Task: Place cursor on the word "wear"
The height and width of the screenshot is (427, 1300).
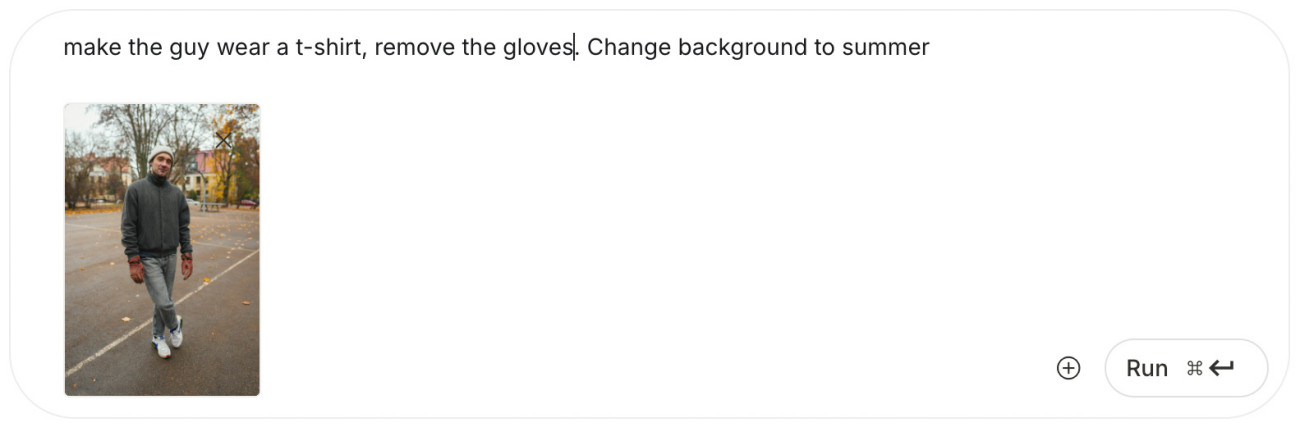Action: point(243,47)
